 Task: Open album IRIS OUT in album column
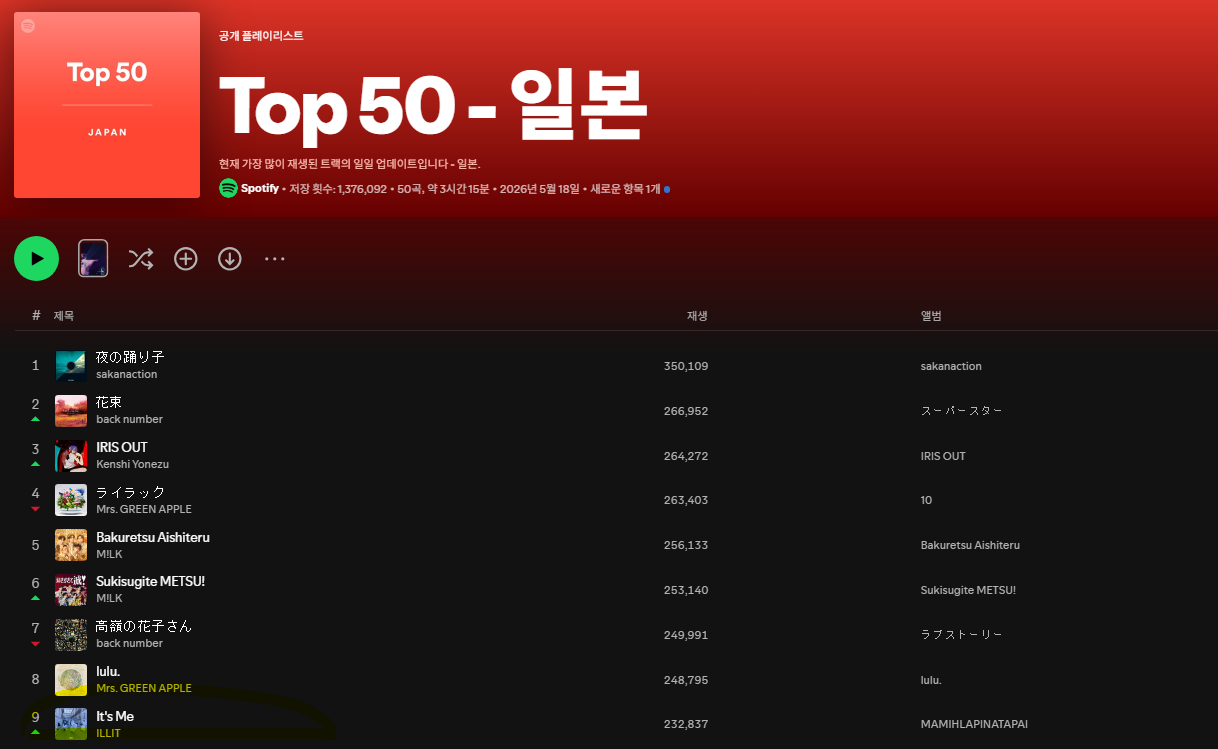click(x=943, y=456)
